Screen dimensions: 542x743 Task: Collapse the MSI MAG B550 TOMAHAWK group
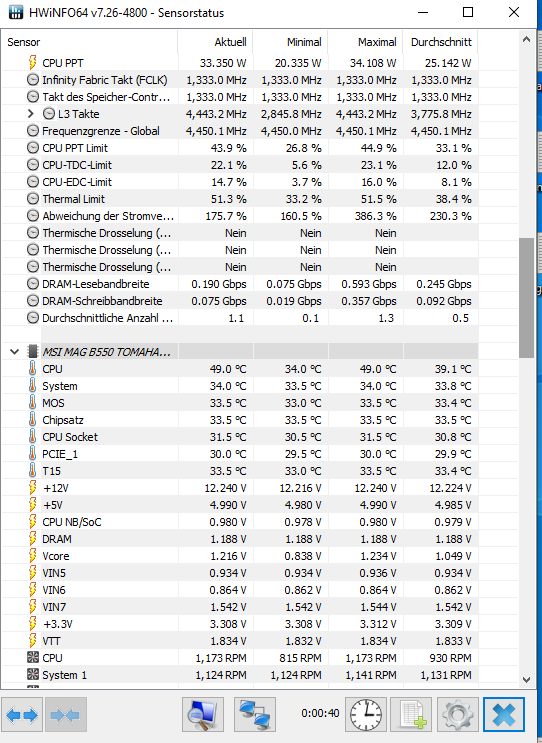pyautogui.click(x=14, y=352)
